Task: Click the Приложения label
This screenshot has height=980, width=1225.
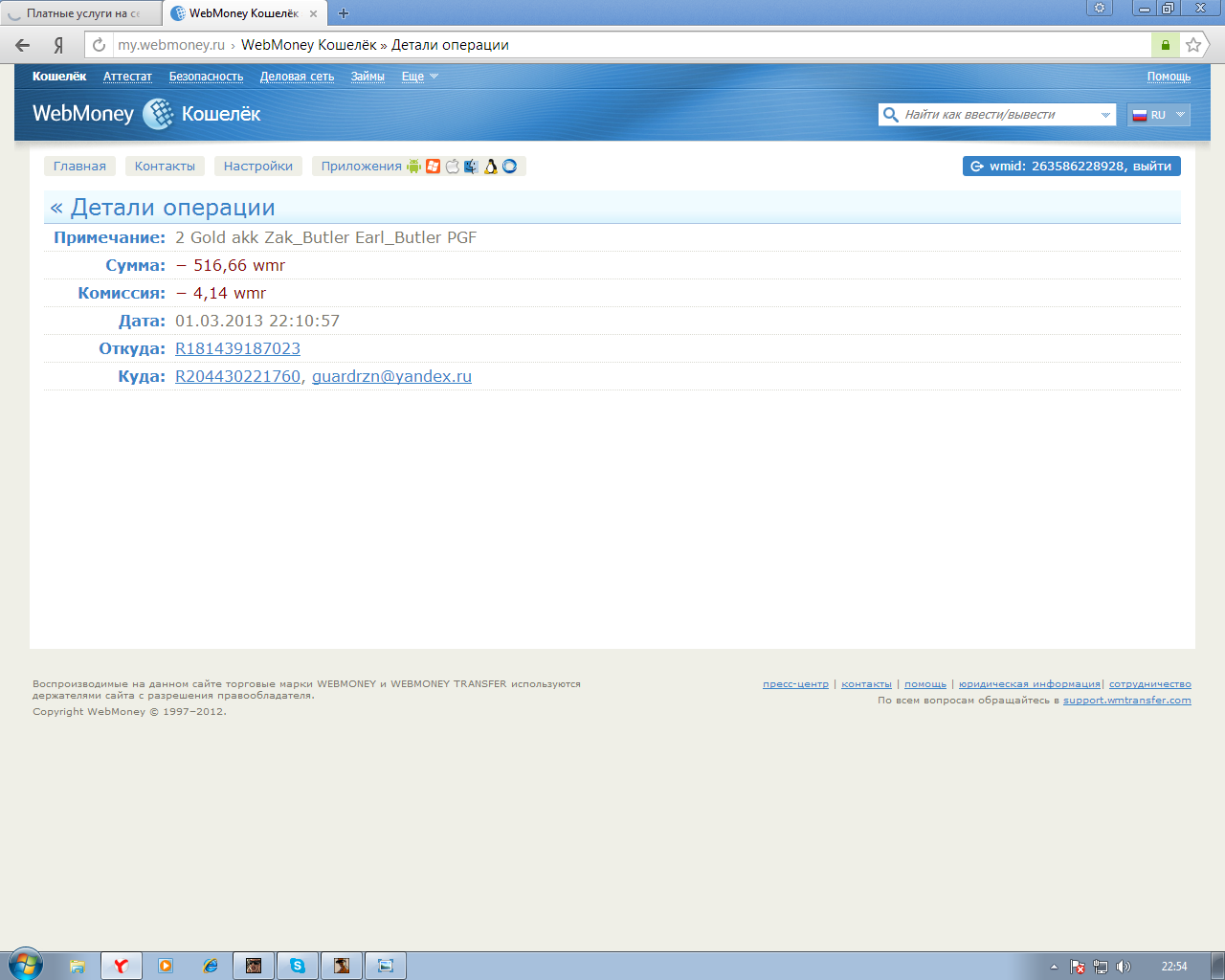Action: pyautogui.click(x=361, y=167)
